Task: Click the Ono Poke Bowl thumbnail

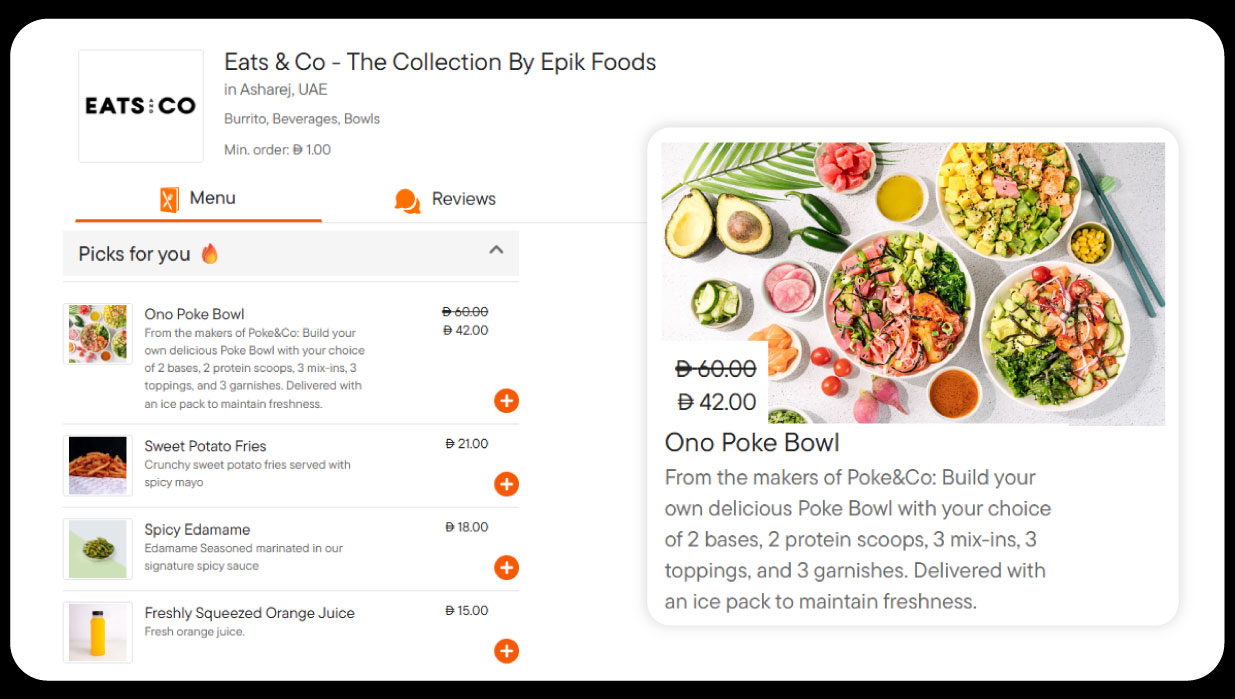Action: [x=98, y=334]
